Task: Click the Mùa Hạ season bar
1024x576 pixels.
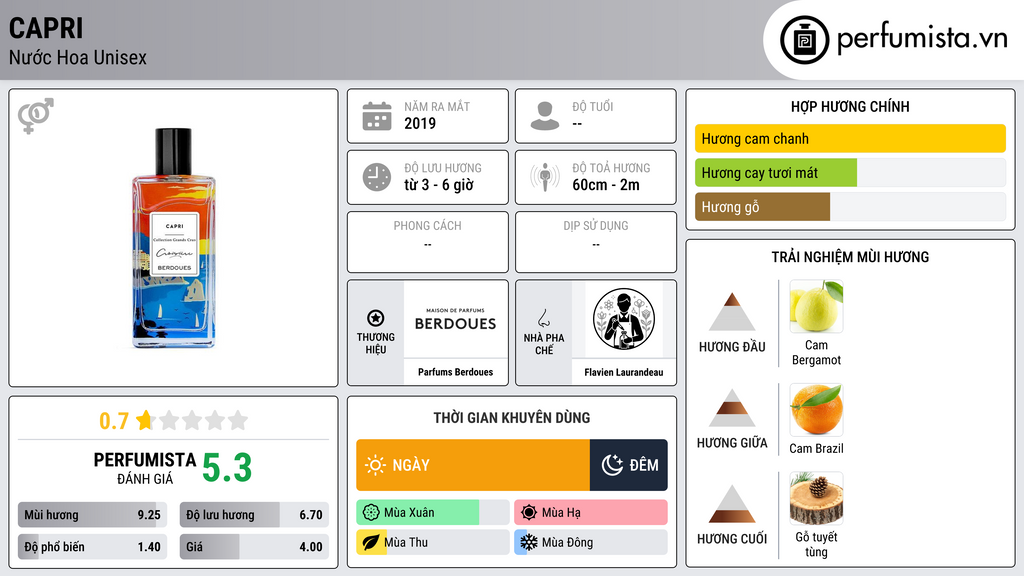Action: click(591, 513)
